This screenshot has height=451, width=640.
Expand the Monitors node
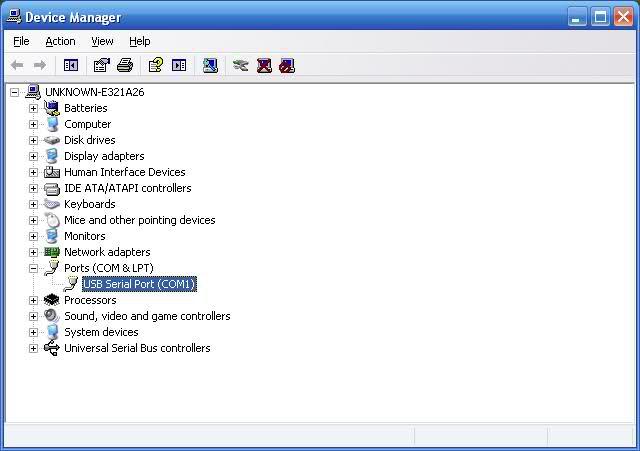33,236
